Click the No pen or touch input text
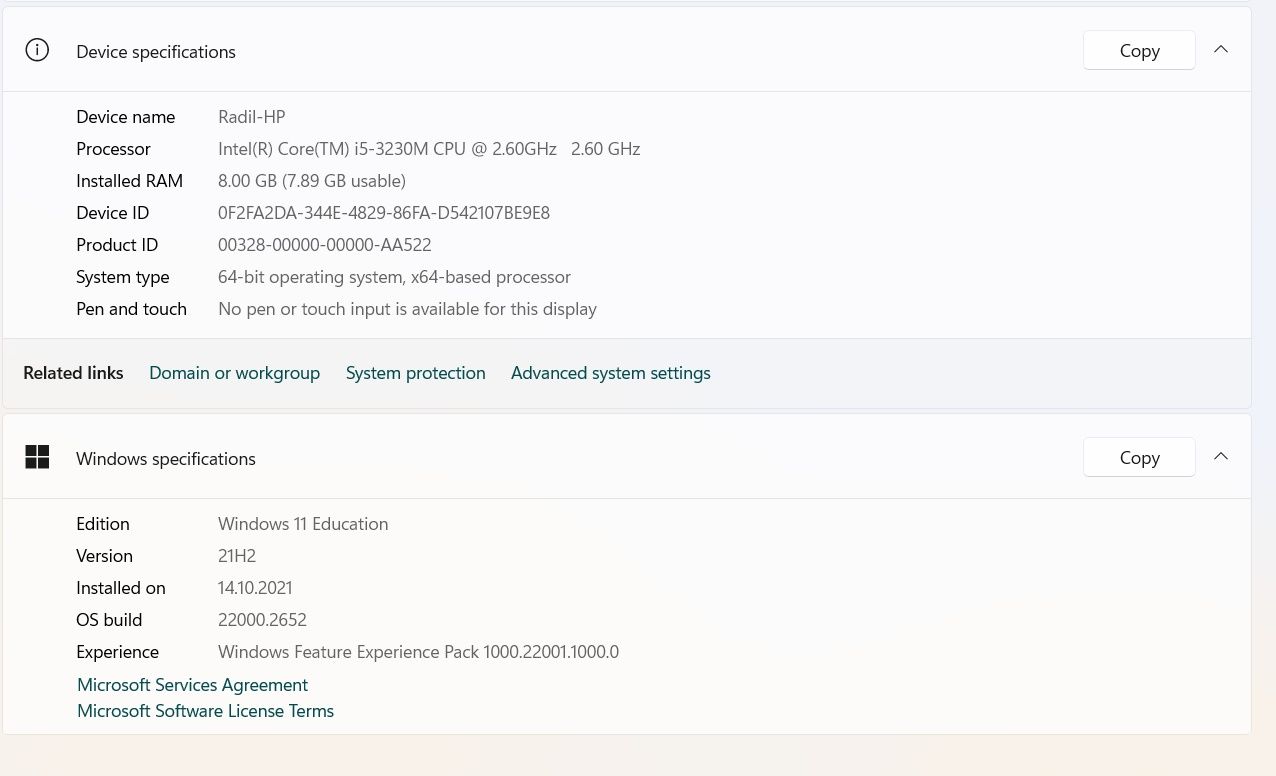Image resolution: width=1276 pixels, height=776 pixels. tap(407, 309)
